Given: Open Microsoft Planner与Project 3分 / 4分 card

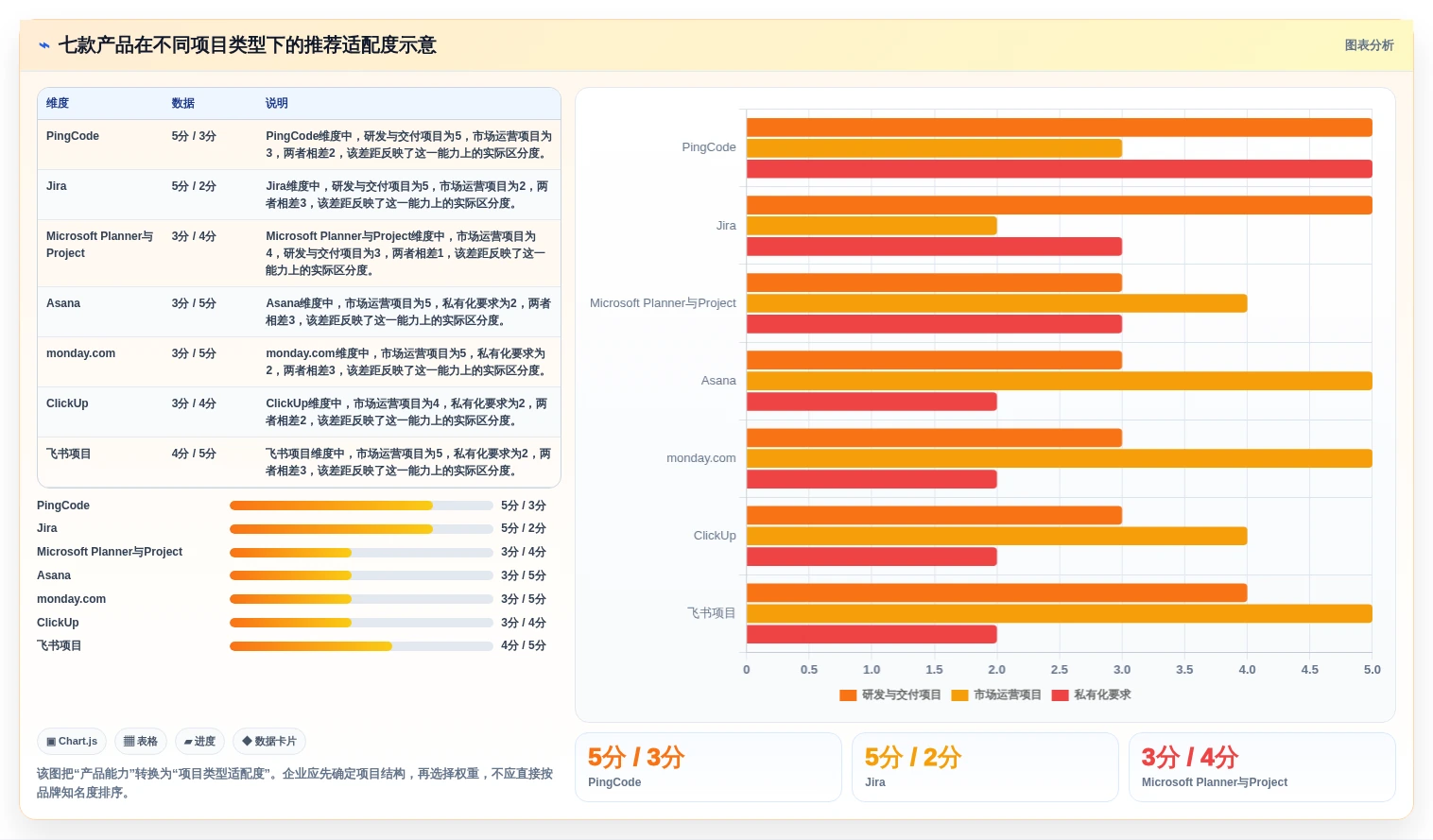Looking at the screenshot, I should (x=1262, y=767).
